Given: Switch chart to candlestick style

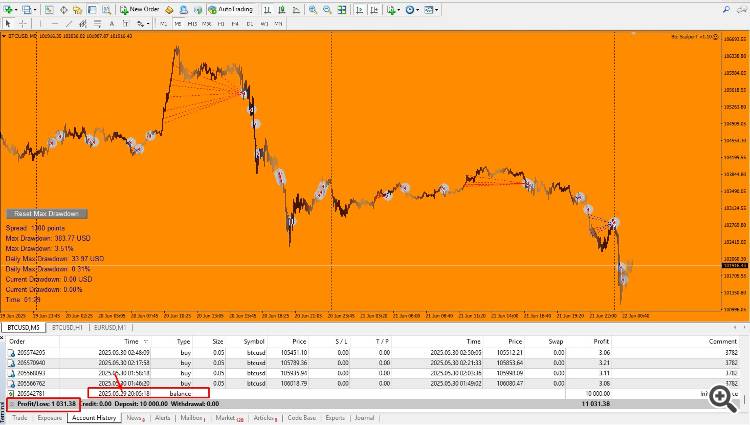Looking at the screenshot, I should click(282, 10).
